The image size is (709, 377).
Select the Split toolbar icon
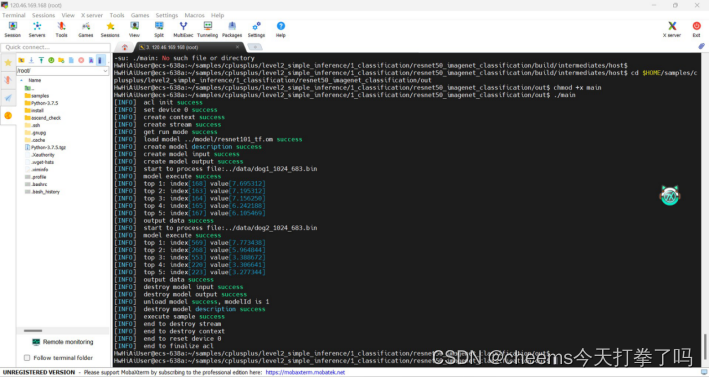(x=159, y=29)
